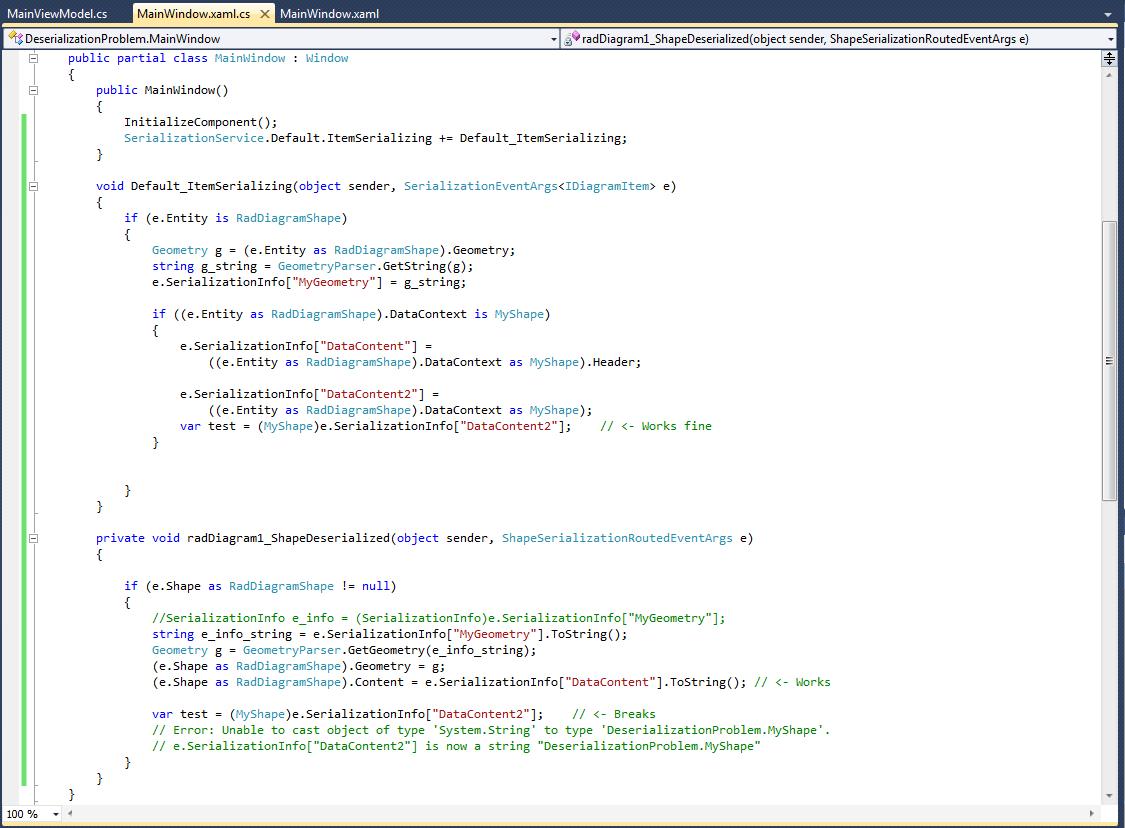Click the "// Error: Unable to cast object" comment
Viewport: 1125px width, 828px height.
[x=491, y=730]
